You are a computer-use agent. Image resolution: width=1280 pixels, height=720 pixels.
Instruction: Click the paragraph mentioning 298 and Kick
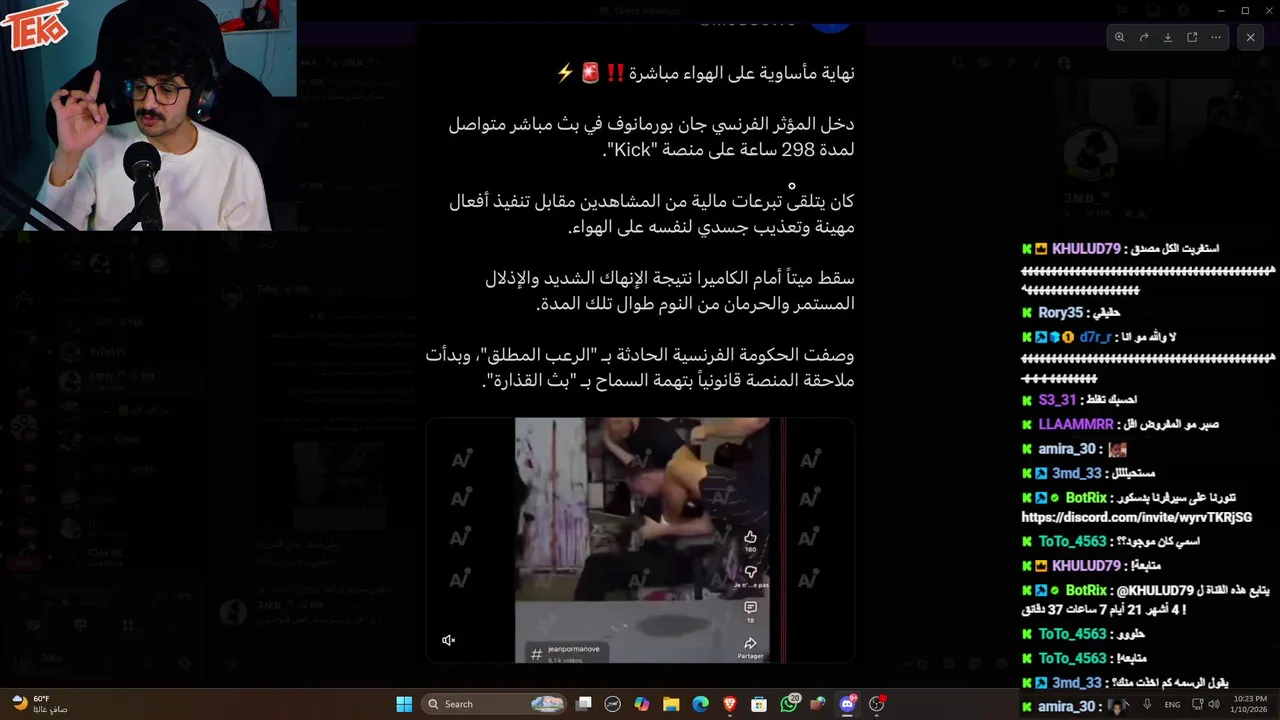(x=651, y=138)
